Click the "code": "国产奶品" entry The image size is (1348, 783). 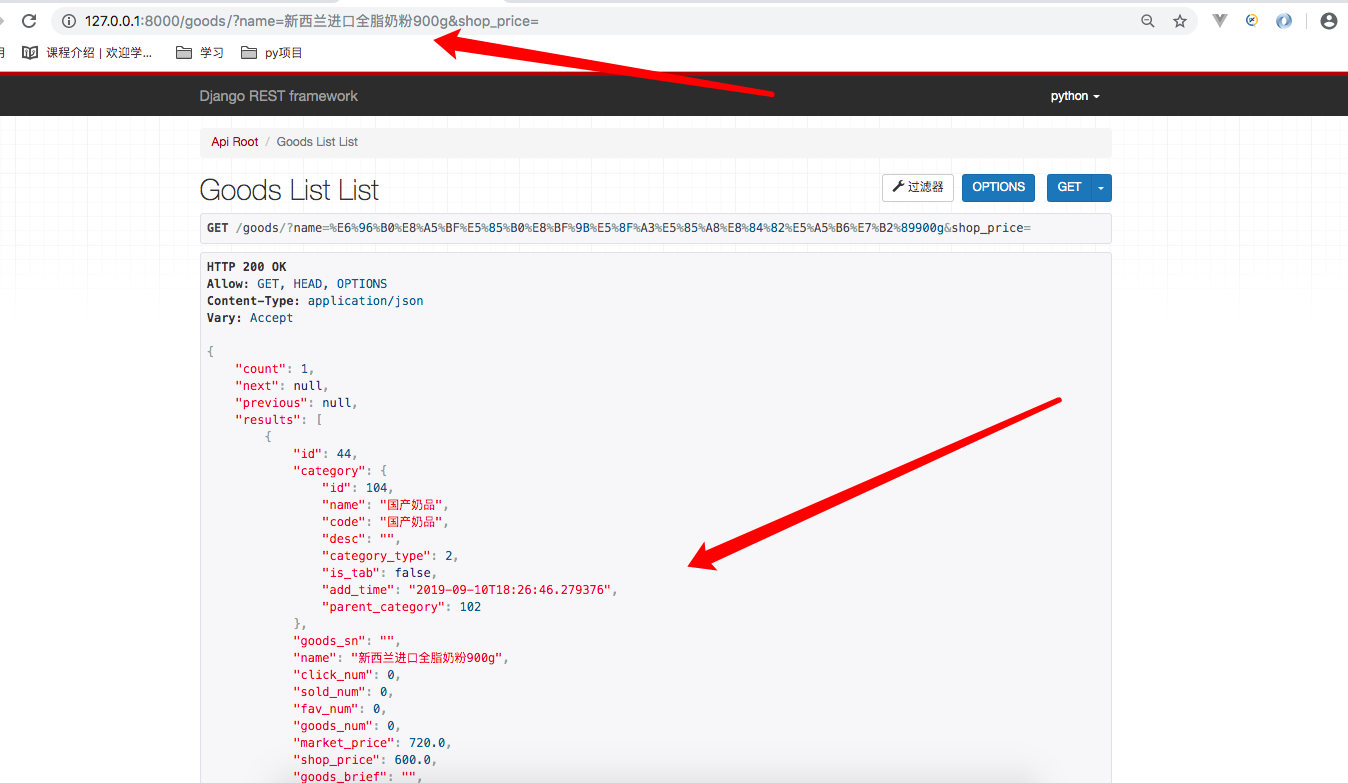(386, 522)
